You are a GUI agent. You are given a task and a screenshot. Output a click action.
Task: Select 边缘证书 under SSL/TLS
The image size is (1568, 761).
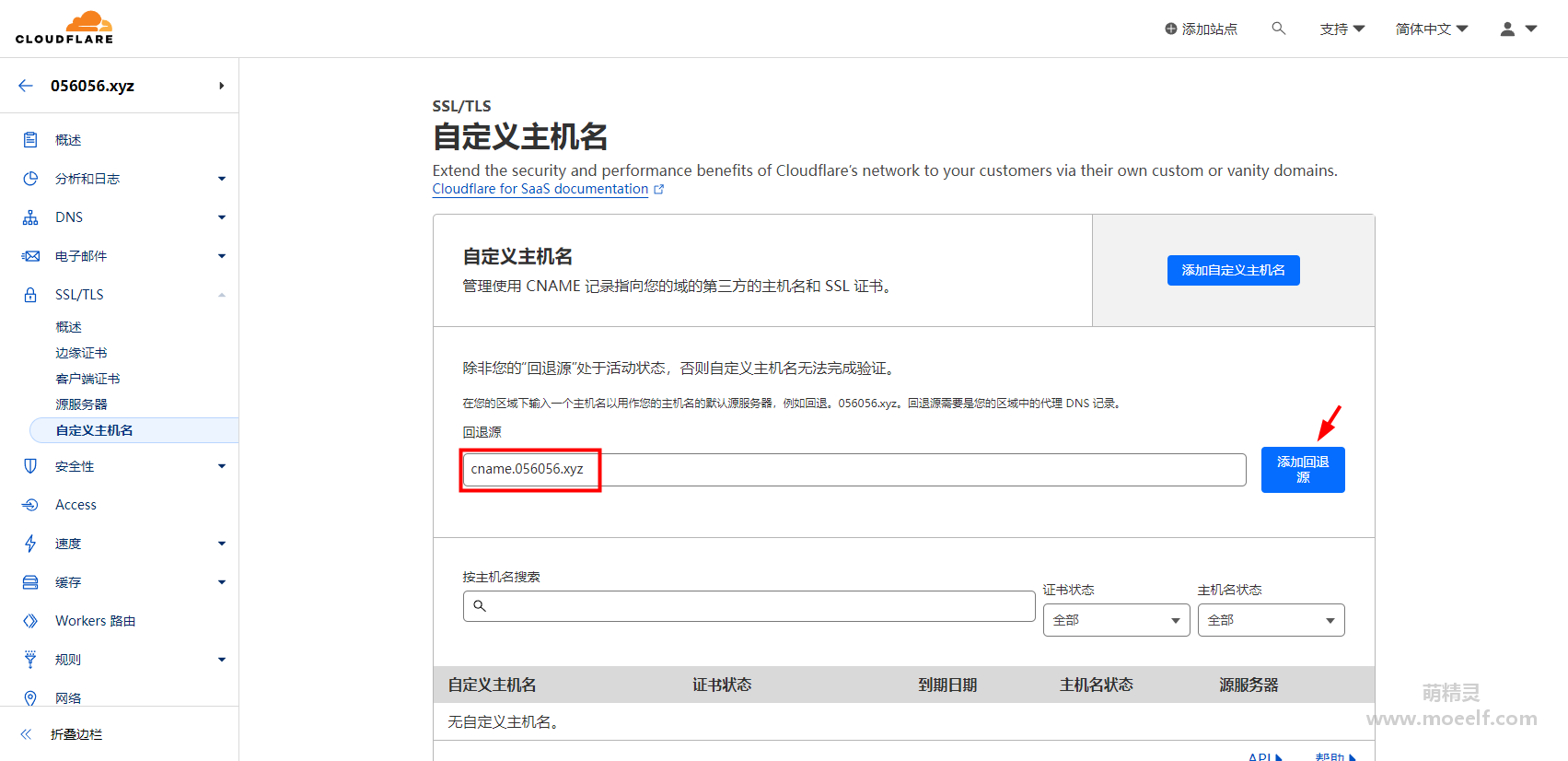pyautogui.click(x=81, y=353)
